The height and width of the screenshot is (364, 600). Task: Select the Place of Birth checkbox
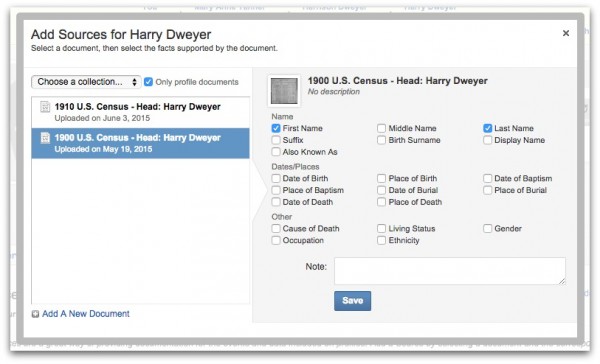pyautogui.click(x=382, y=178)
